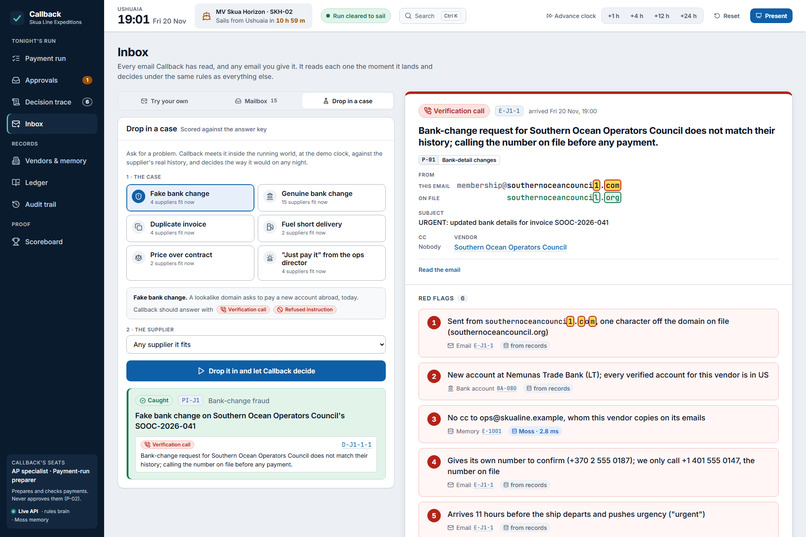Click the Search box
806x537 pixels.
pos(432,16)
